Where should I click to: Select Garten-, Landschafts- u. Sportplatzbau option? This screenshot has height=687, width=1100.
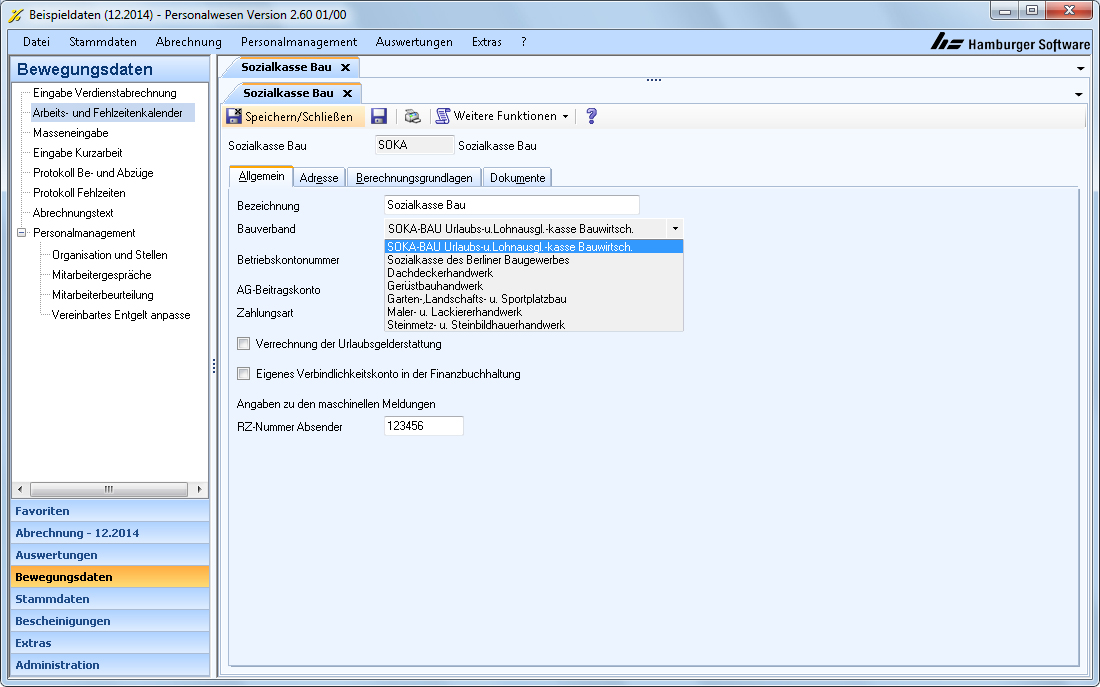tap(534, 299)
